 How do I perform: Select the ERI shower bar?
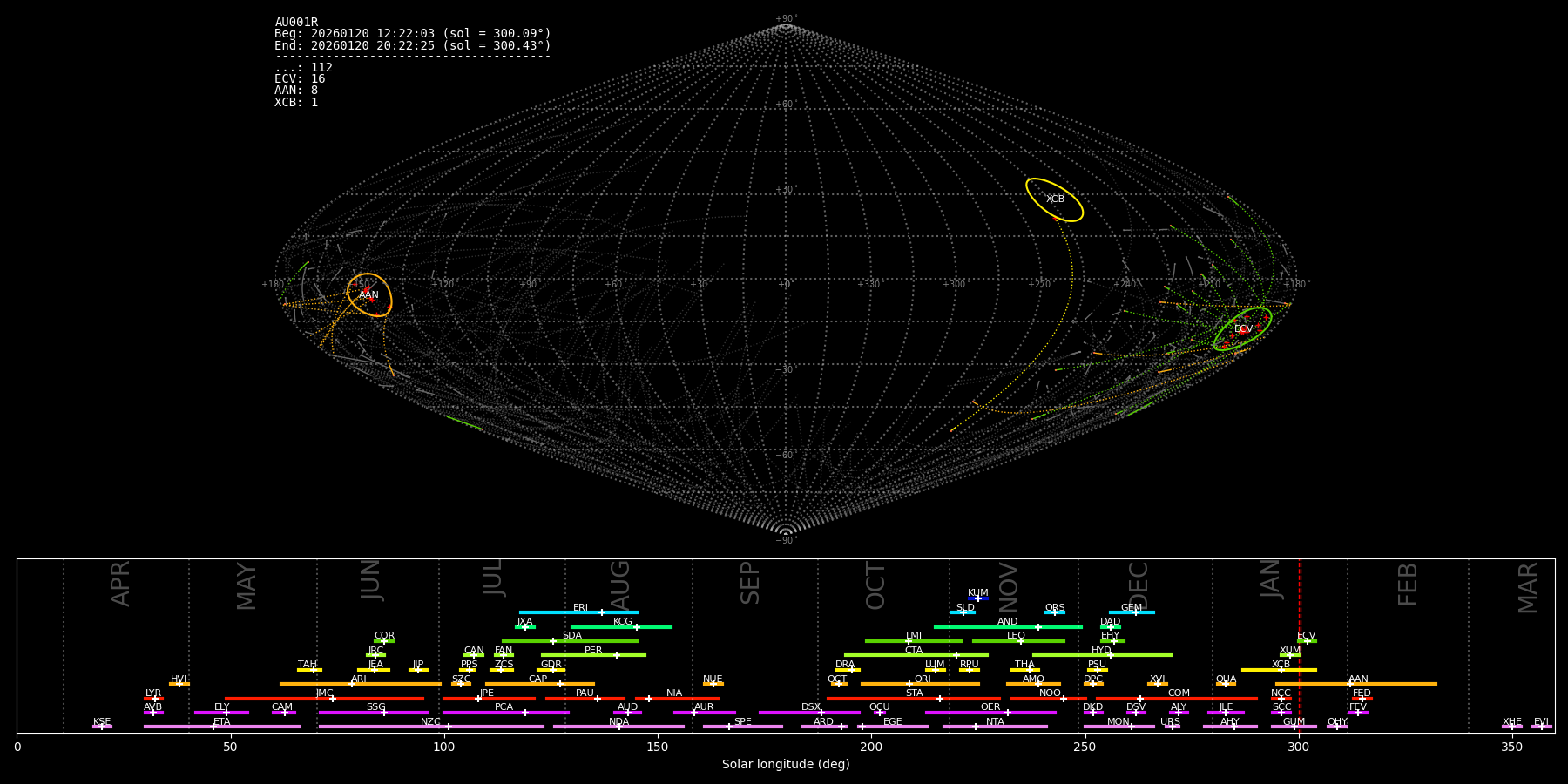(578, 612)
